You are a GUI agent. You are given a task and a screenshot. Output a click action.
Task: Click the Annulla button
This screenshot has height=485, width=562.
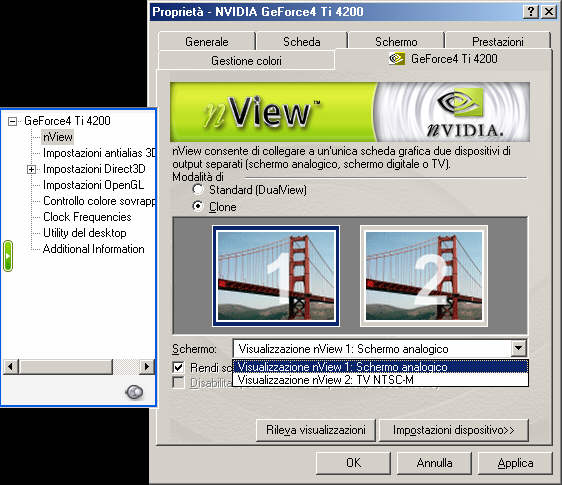tap(434, 463)
